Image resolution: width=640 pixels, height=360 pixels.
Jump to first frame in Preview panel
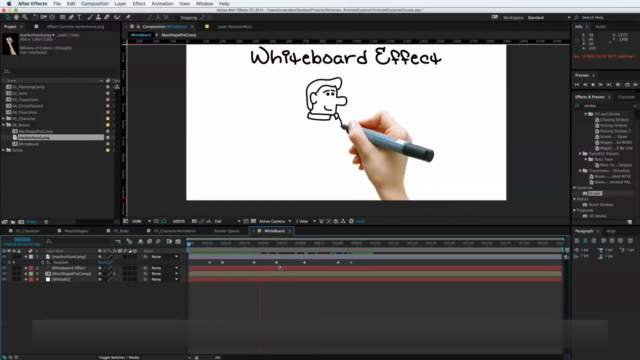click(x=577, y=84)
